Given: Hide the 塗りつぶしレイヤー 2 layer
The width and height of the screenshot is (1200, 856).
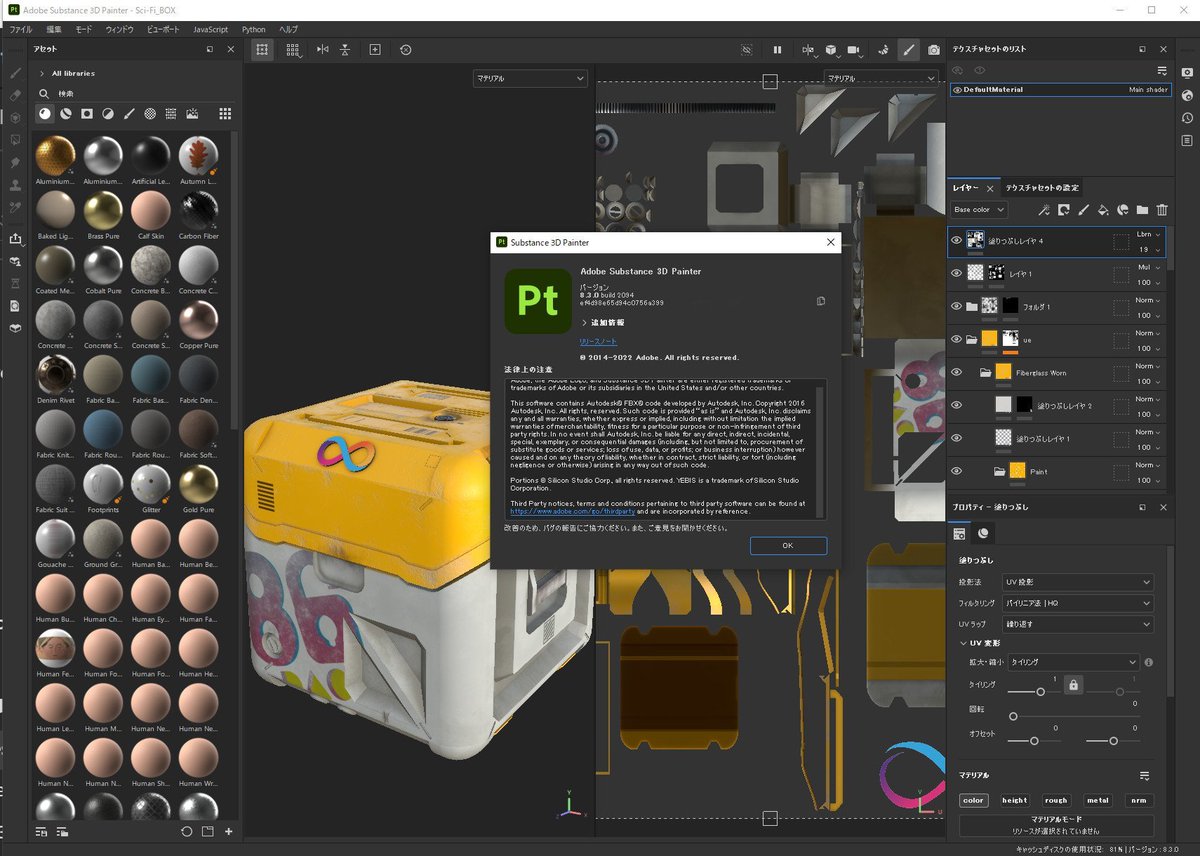Looking at the screenshot, I should (x=956, y=405).
